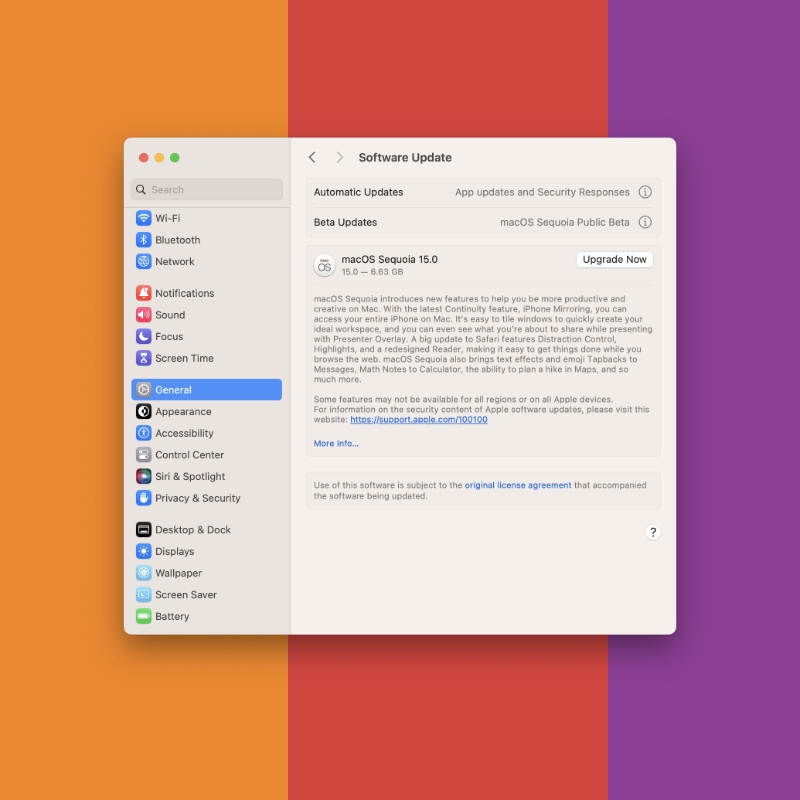The height and width of the screenshot is (800, 800).
Task: Open Automatic Updates info button
Action: tap(645, 192)
